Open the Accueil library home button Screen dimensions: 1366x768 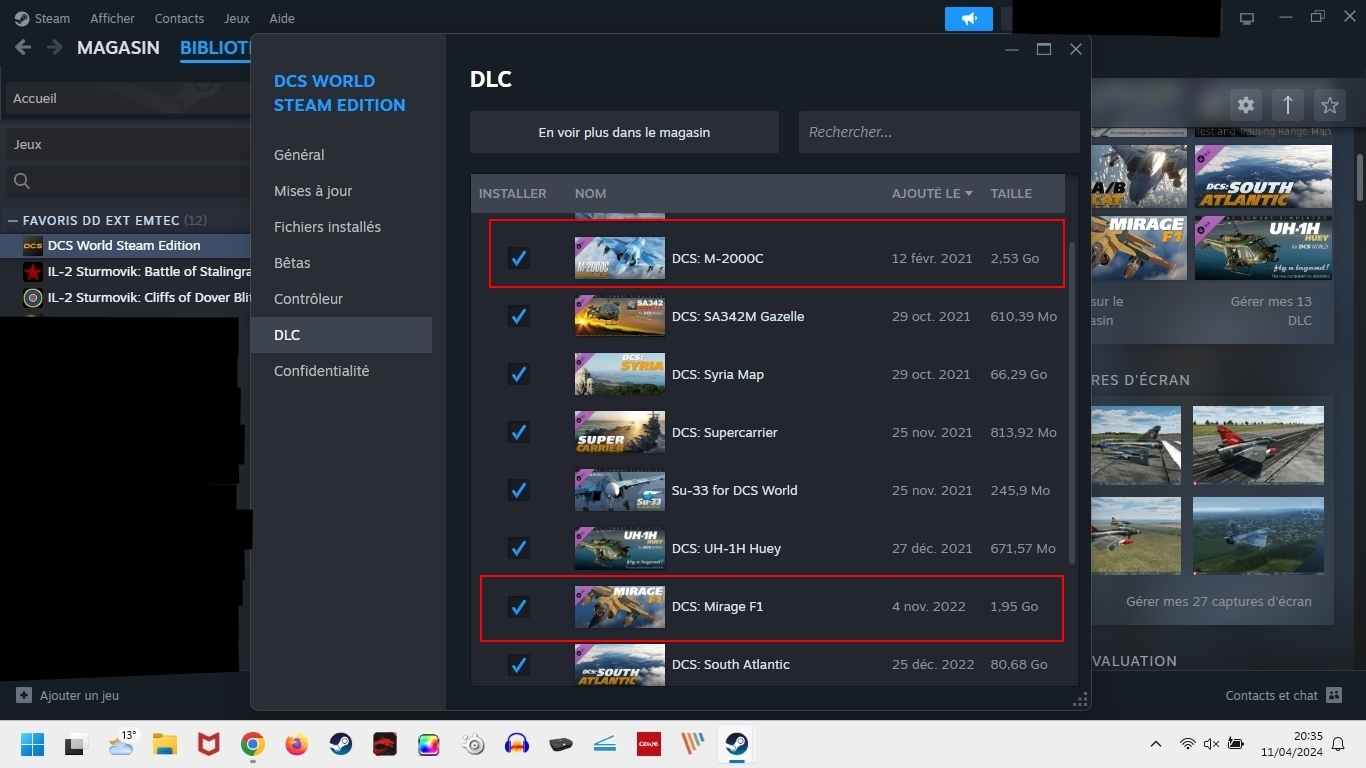128,98
